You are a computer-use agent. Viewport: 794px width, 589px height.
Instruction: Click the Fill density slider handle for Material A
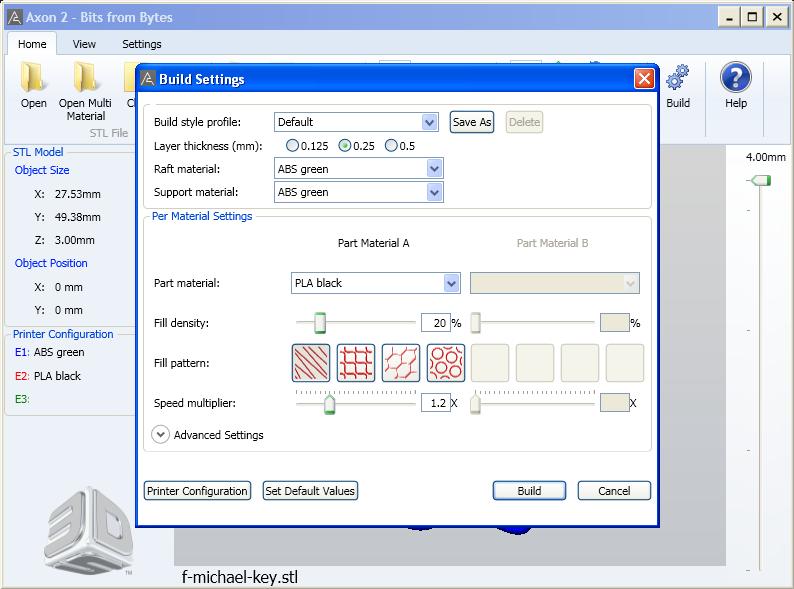(x=320, y=323)
